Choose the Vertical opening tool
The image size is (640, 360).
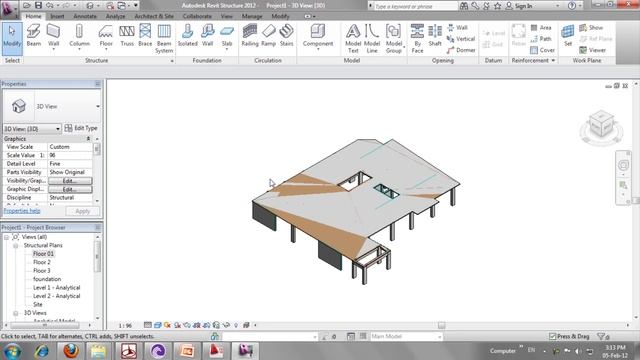click(461, 39)
